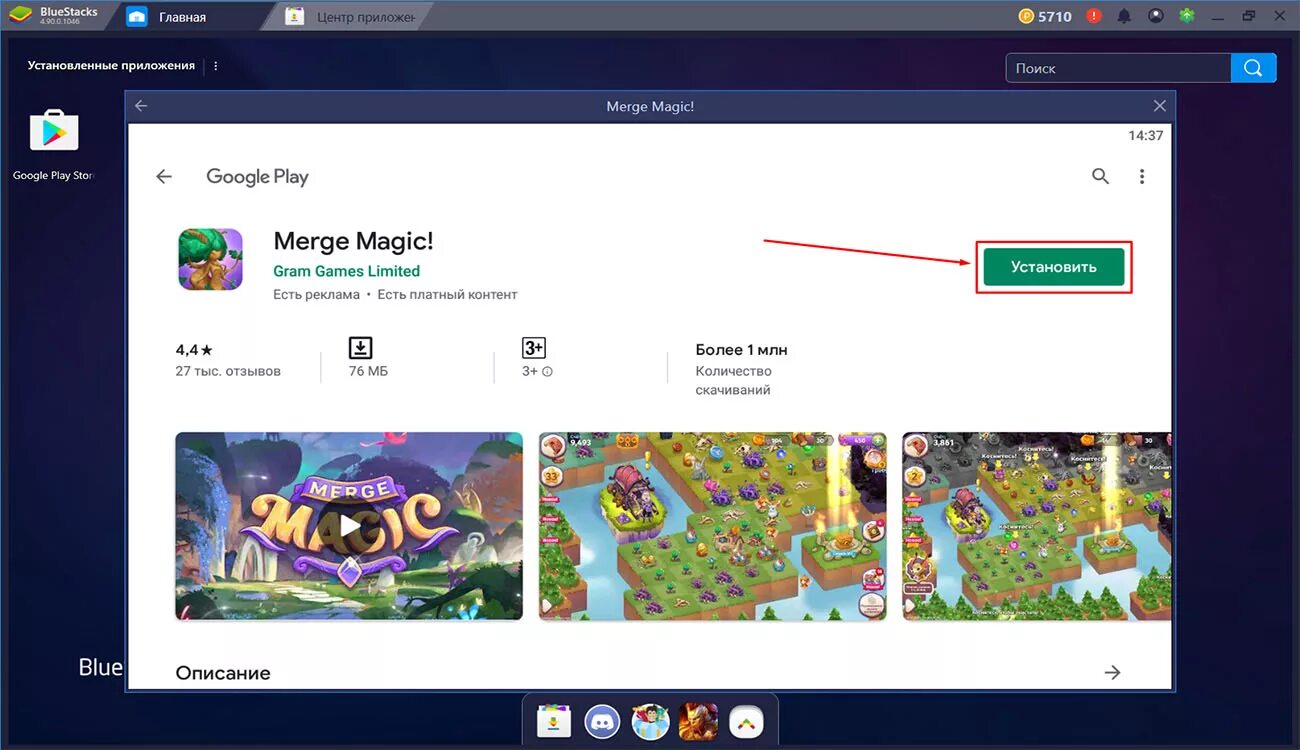Open the third gameplay screenshot thumbnail
Viewport: 1300px width, 750px height.
[x=1036, y=526]
